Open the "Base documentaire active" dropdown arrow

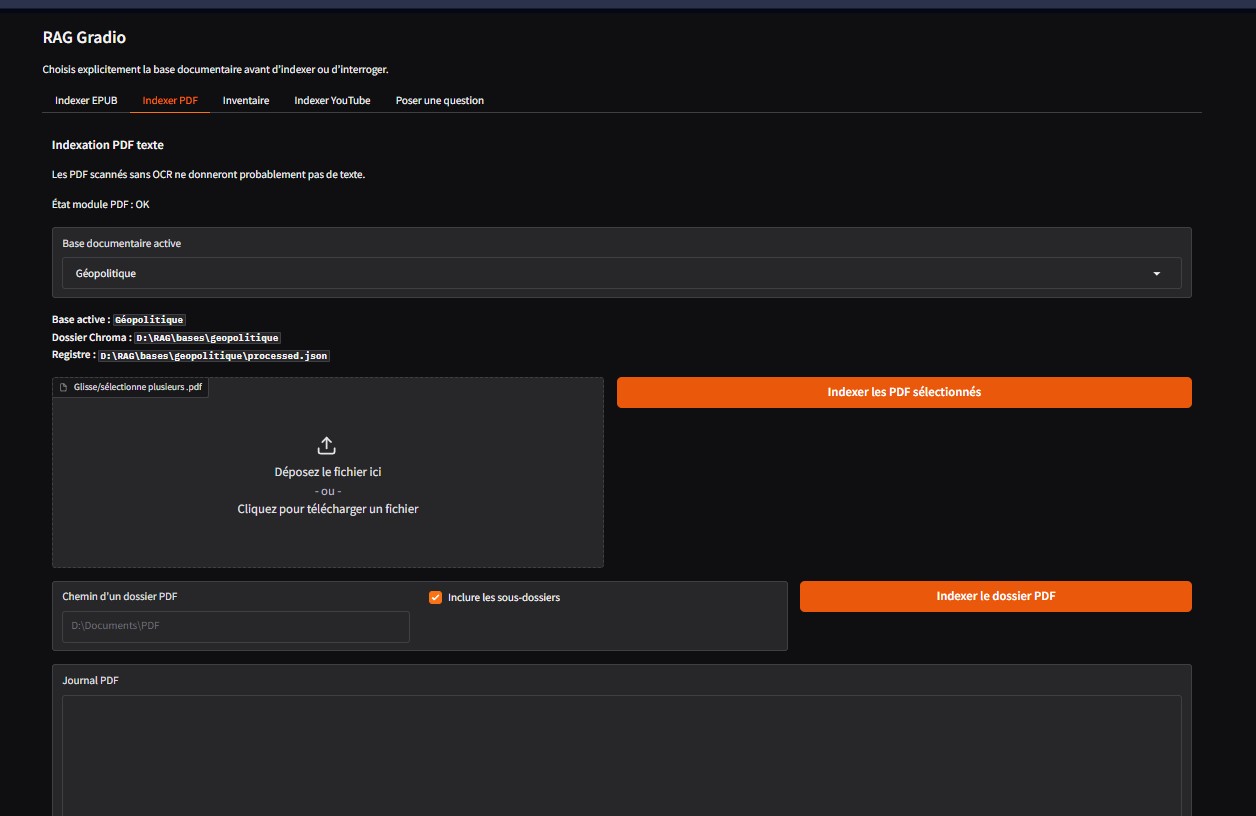pyautogui.click(x=1157, y=273)
